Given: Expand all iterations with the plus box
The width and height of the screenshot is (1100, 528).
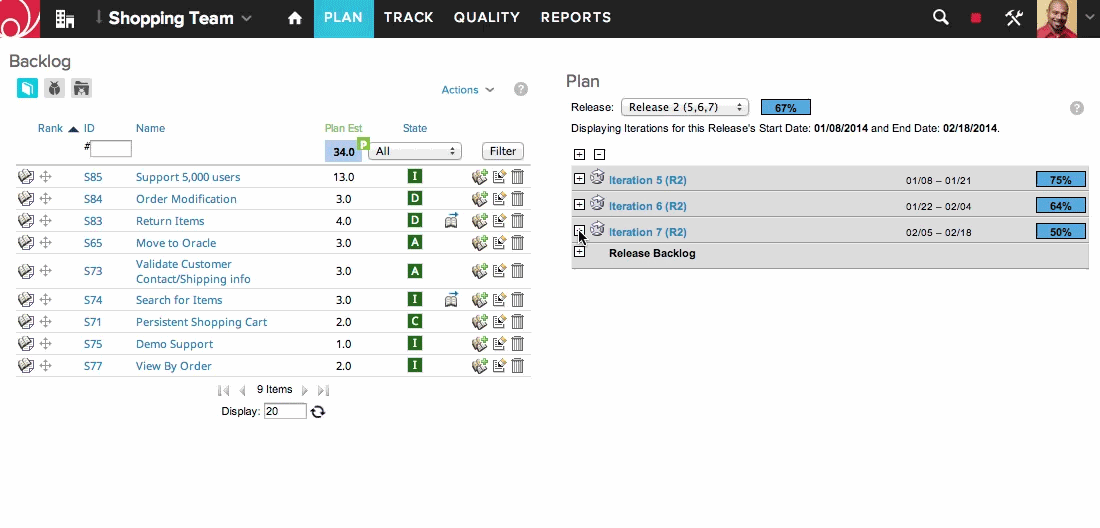Looking at the screenshot, I should click(x=579, y=154).
